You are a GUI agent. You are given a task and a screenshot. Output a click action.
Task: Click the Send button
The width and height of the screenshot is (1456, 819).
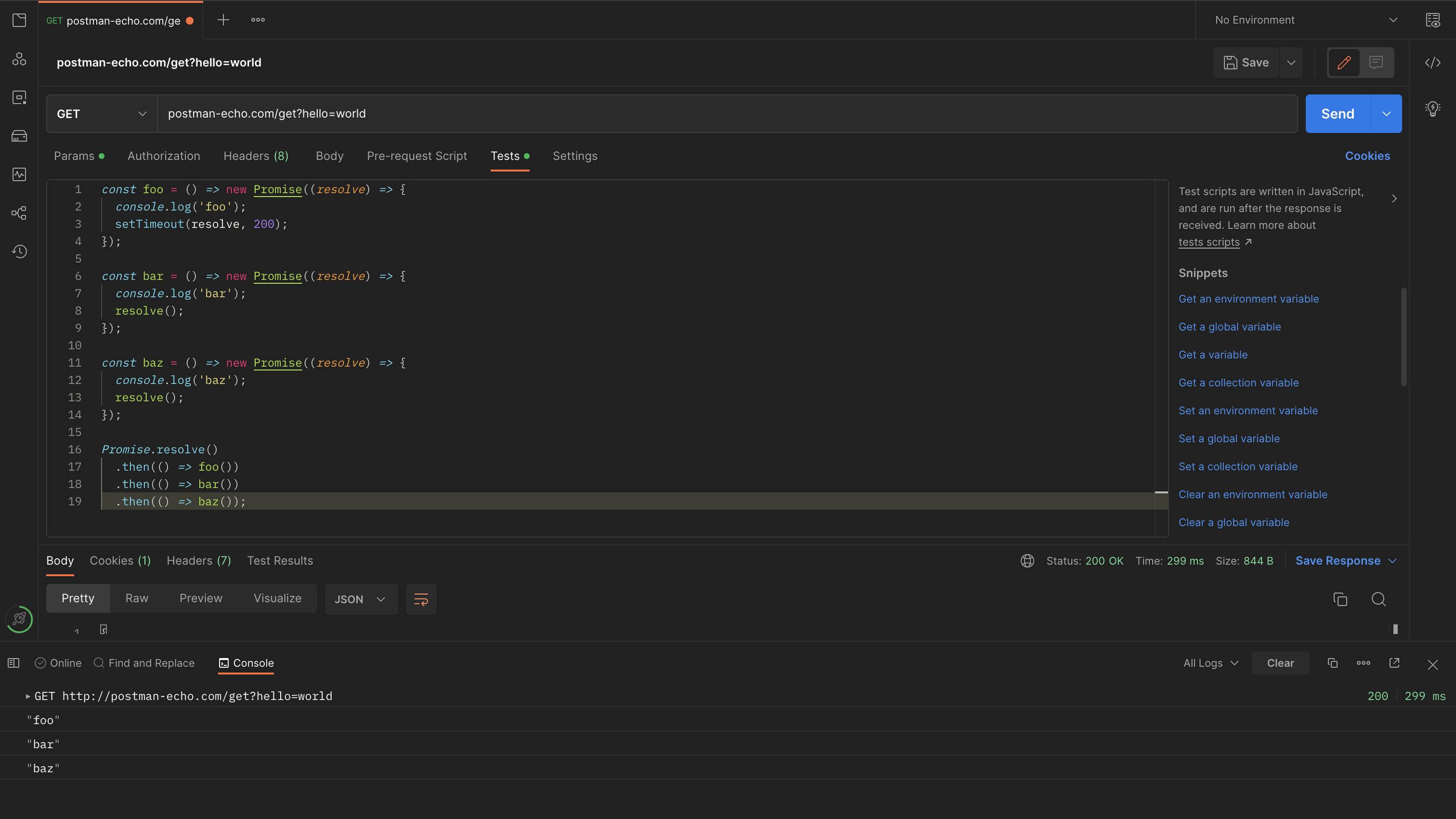[x=1337, y=113]
